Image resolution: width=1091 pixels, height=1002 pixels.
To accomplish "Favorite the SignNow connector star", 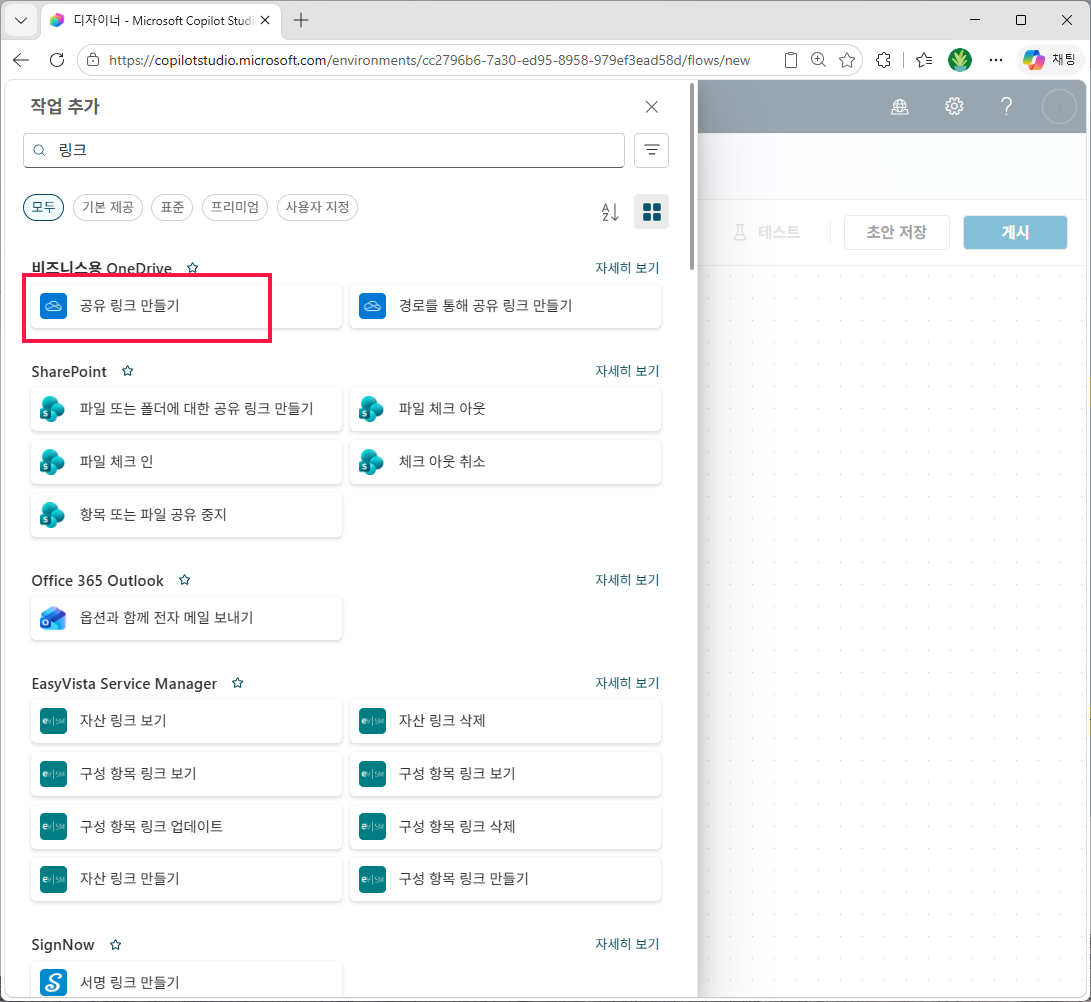I will tap(116, 944).
